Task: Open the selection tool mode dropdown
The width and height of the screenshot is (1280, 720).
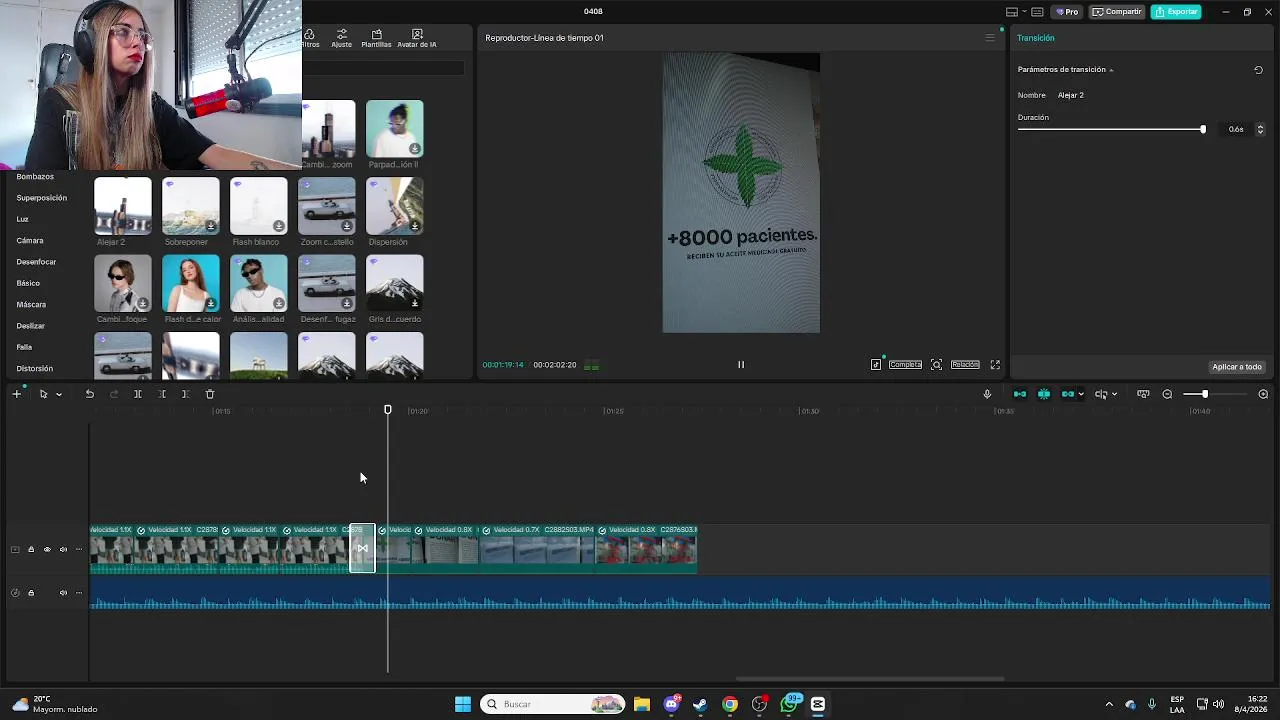Action: [59, 394]
